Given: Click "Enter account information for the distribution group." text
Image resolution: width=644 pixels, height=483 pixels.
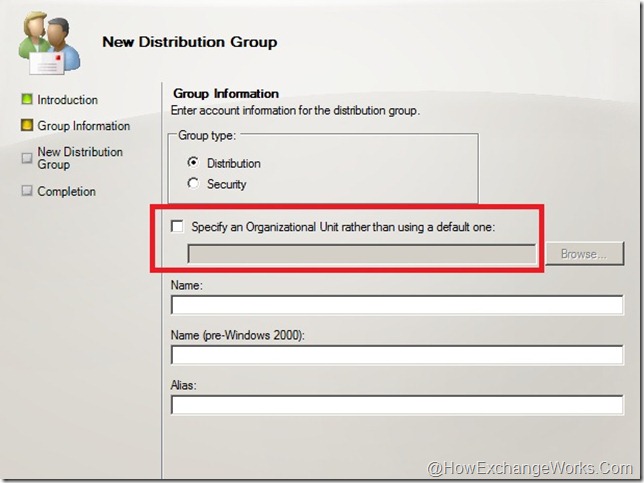Looking at the screenshot, I should tap(295, 110).
